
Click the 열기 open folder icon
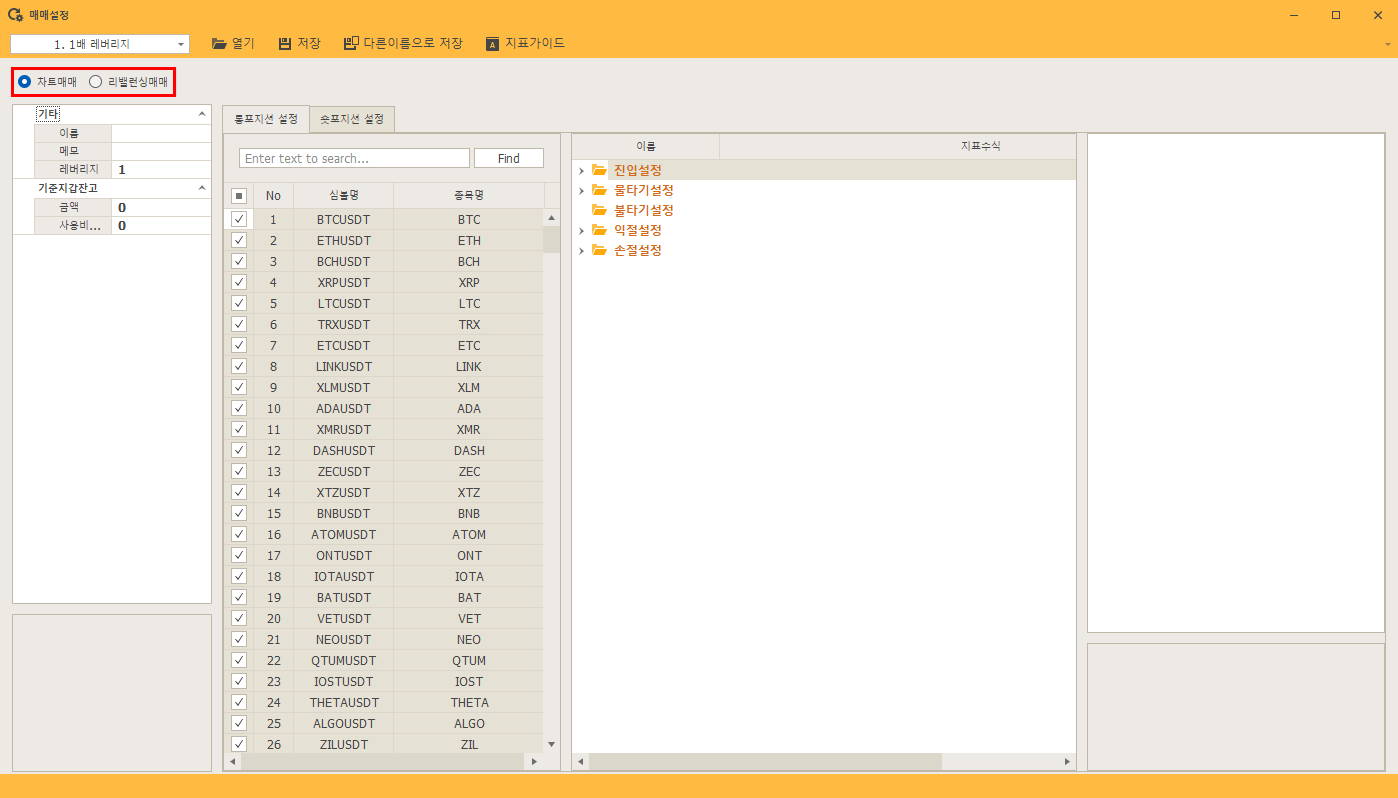[219, 44]
